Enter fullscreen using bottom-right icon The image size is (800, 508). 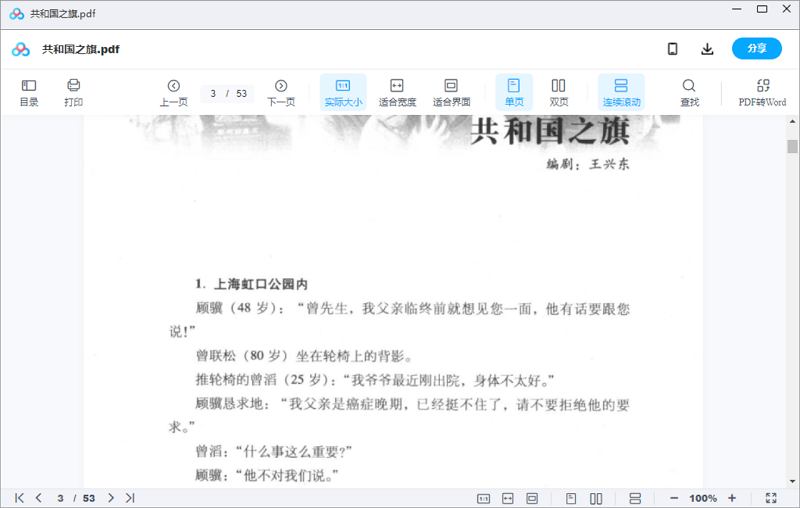[771, 498]
